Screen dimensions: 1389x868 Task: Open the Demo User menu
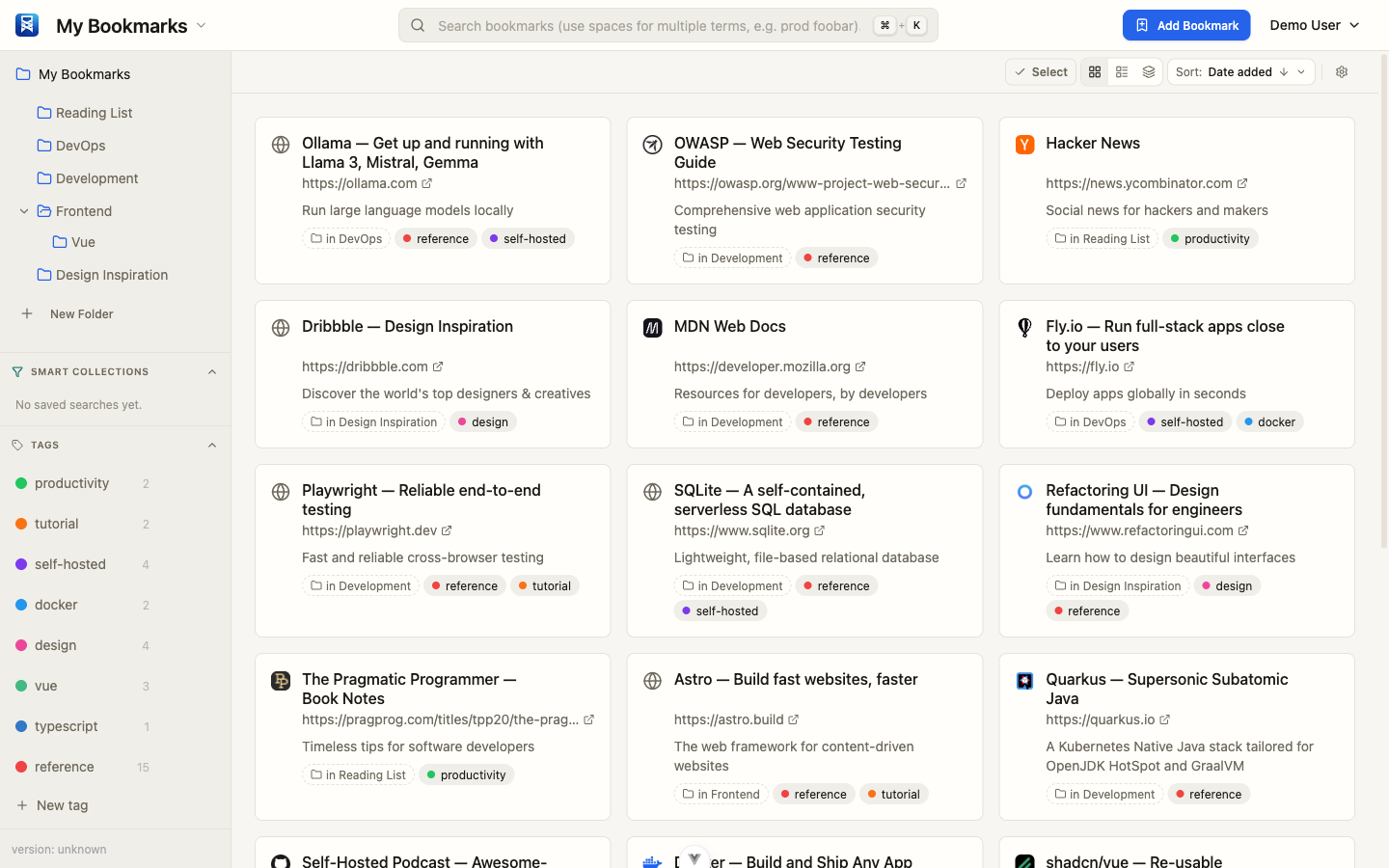click(x=1315, y=25)
